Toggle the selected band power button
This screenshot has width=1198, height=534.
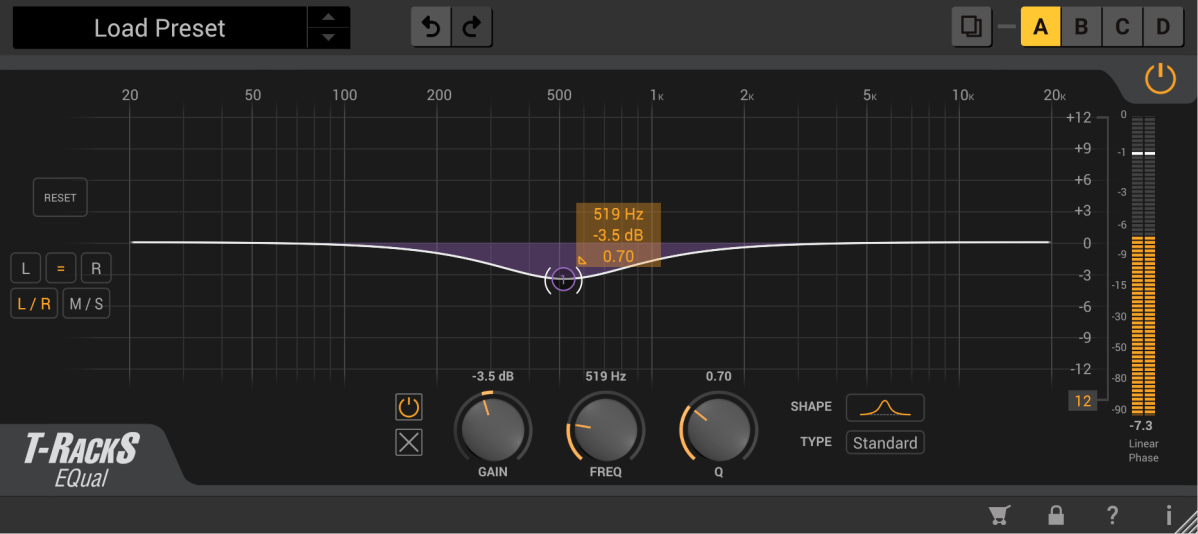409,407
